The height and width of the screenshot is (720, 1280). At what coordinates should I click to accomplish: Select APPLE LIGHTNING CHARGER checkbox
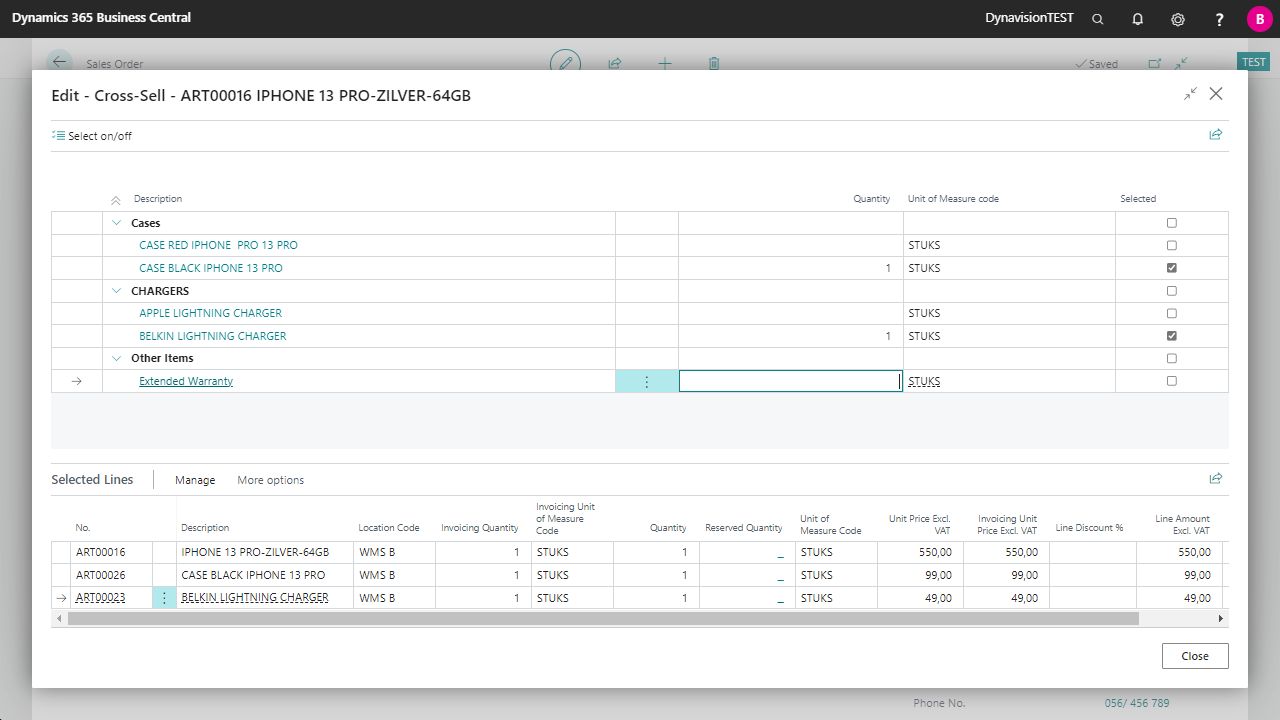coord(1172,313)
